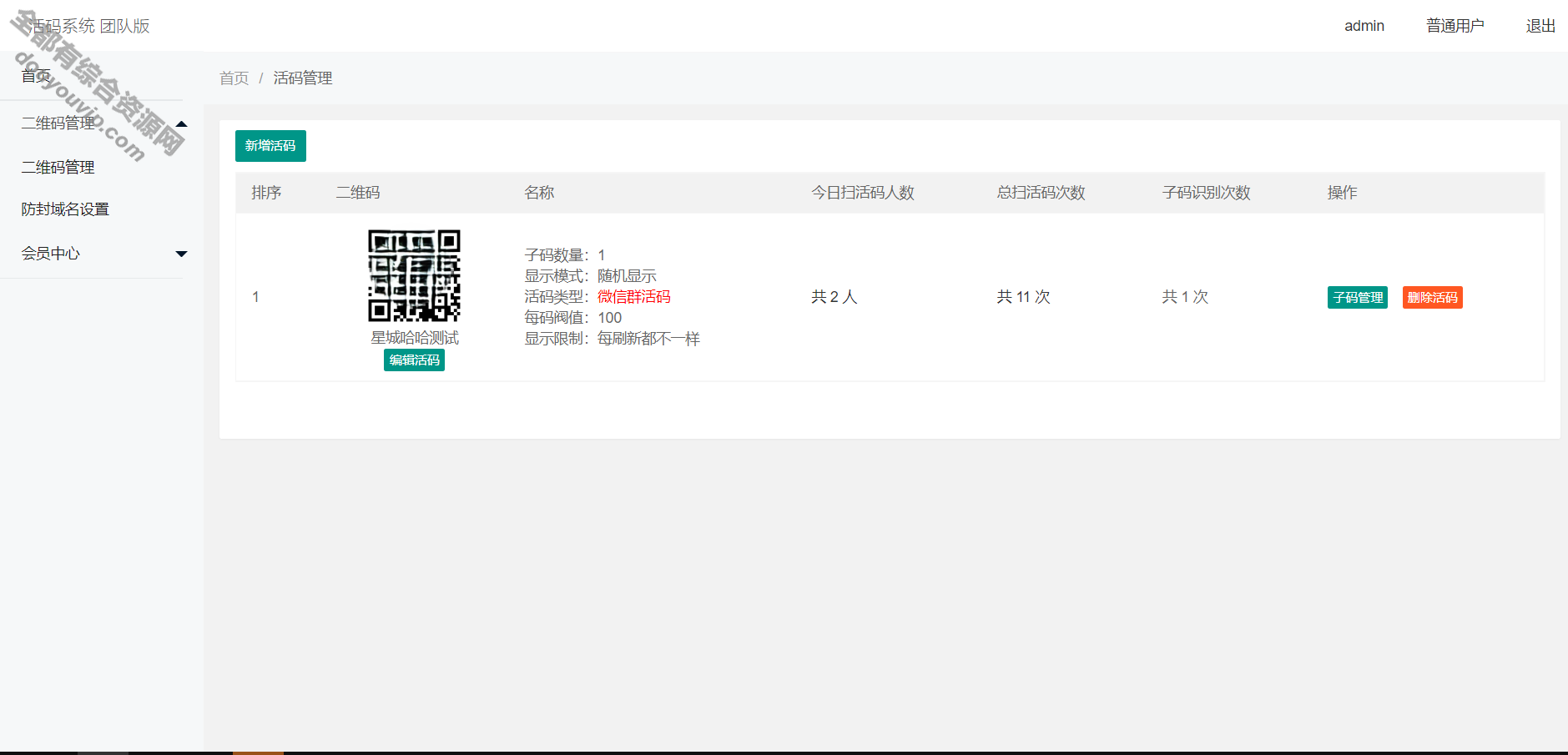Click the admin username in header
The height and width of the screenshot is (755, 1568).
coord(1364,26)
